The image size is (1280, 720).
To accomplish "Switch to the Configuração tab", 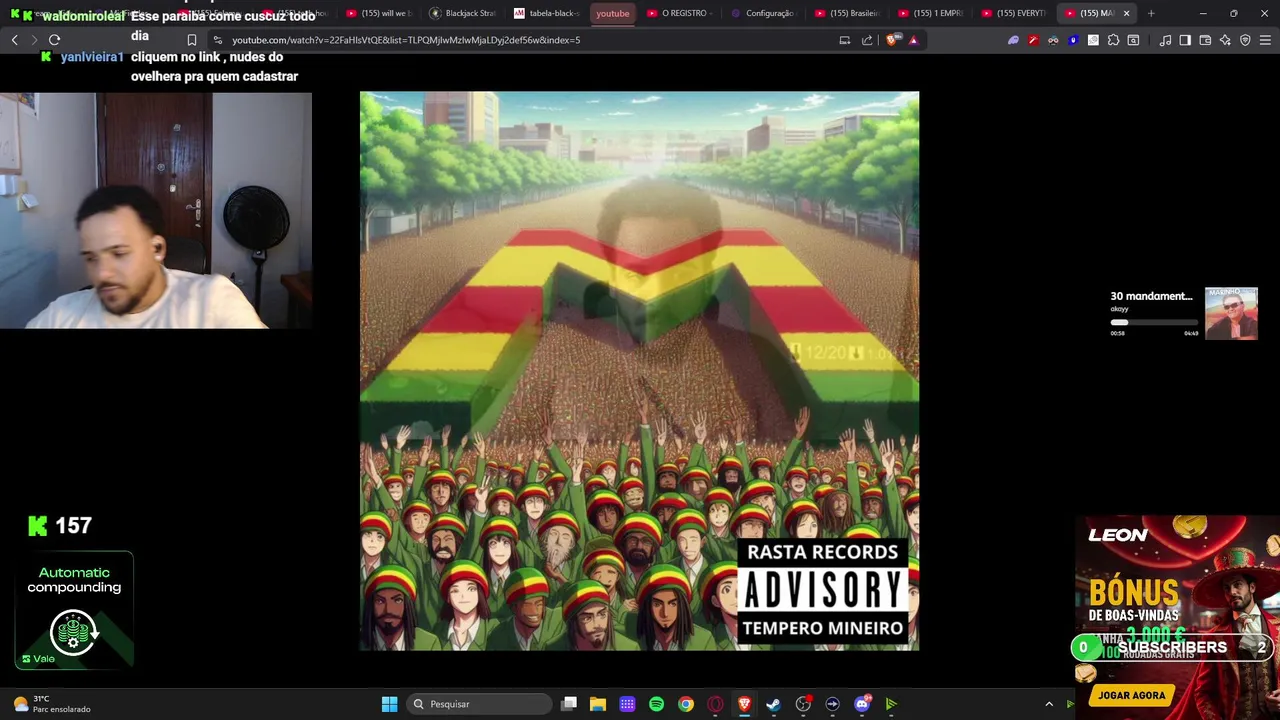I will pyautogui.click(x=763, y=13).
